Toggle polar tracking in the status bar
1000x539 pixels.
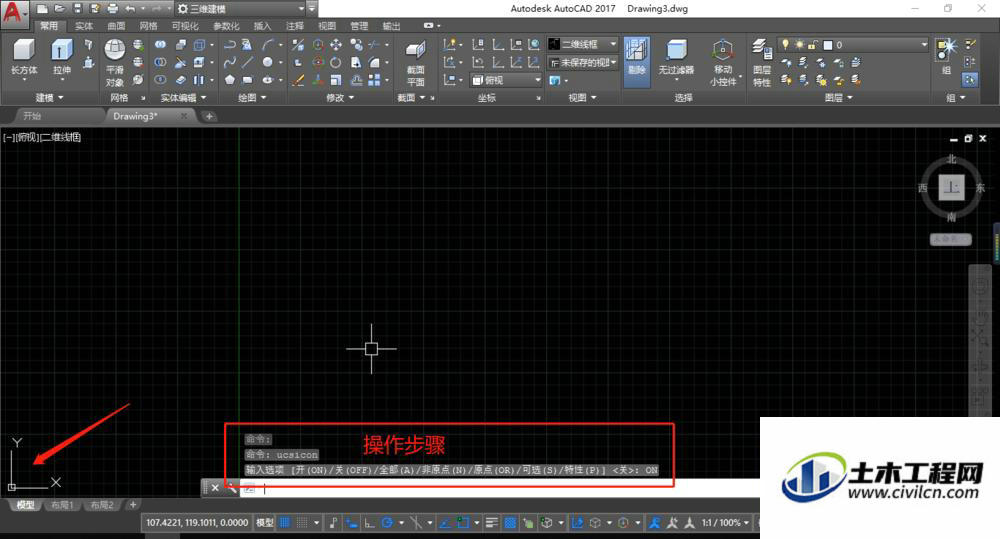(x=386, y=523)
